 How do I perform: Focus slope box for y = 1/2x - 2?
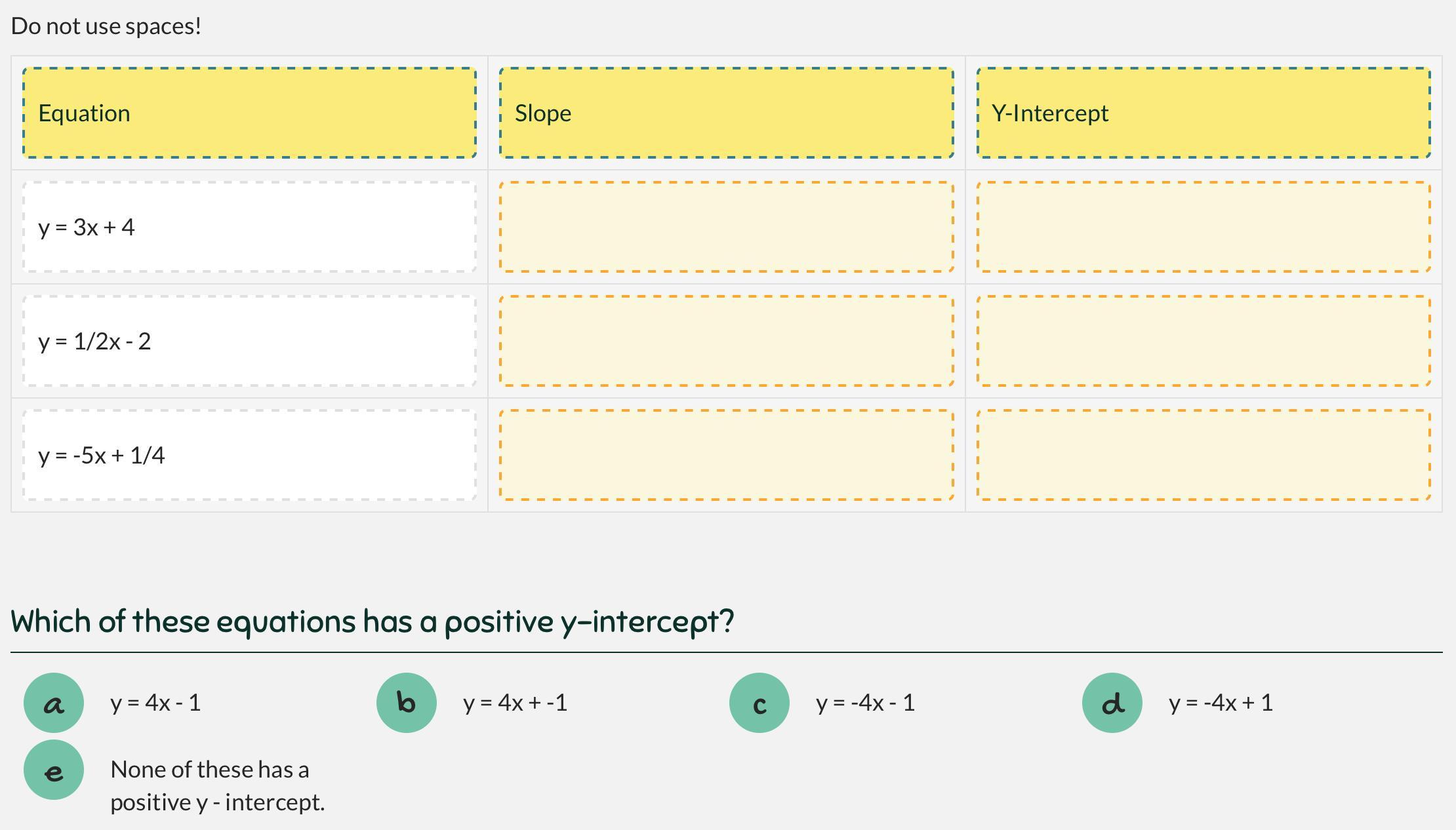click(x=726, y=341)
